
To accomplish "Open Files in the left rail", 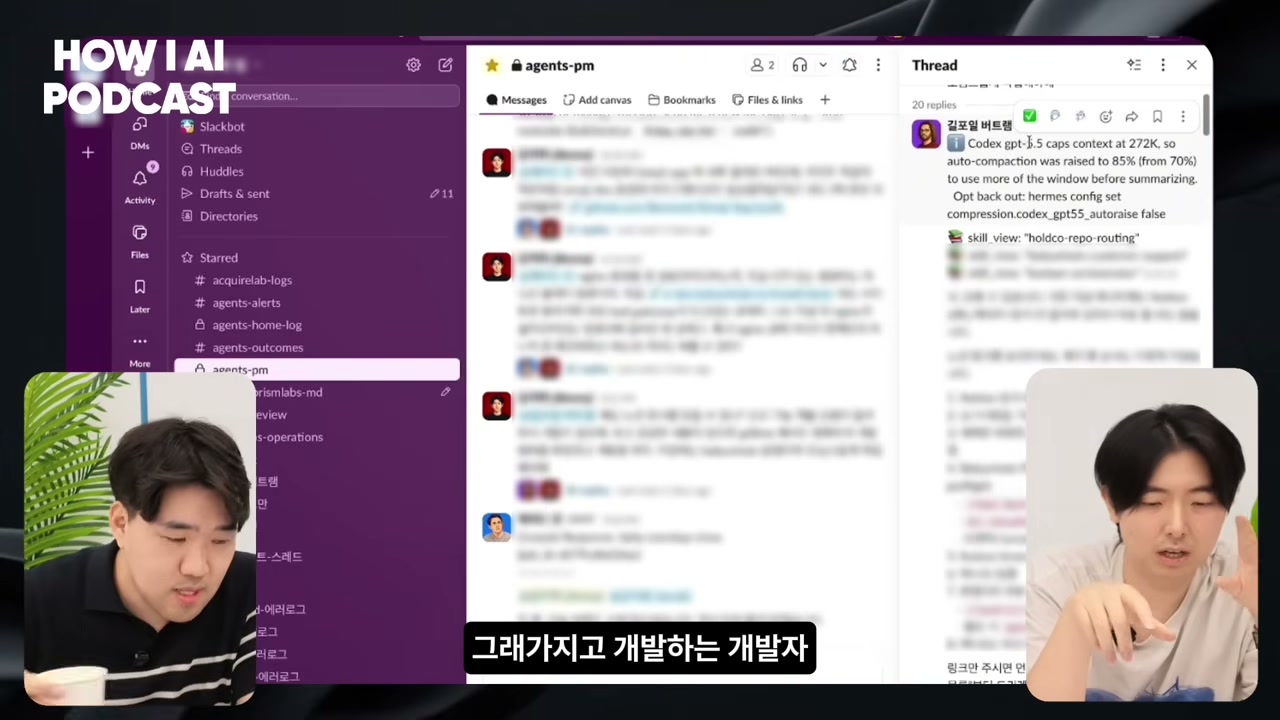I will (140, 240).
